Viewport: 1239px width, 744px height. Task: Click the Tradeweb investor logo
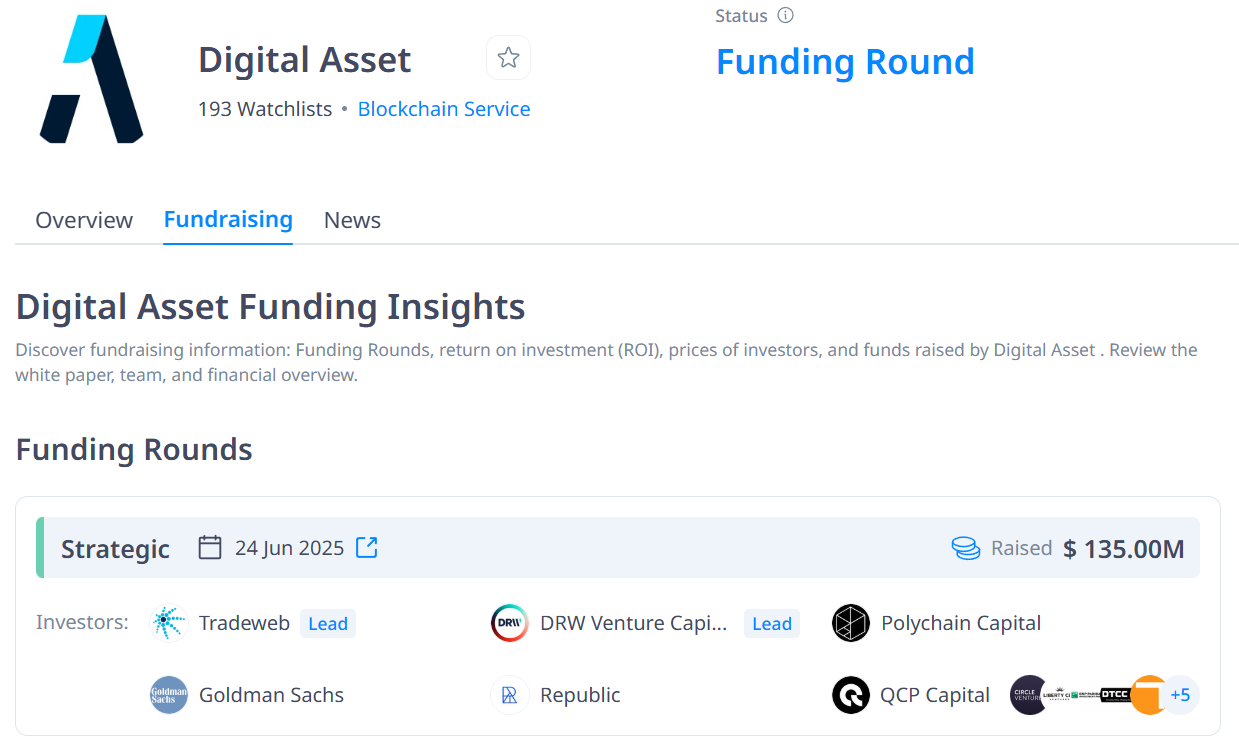point(169,623)
